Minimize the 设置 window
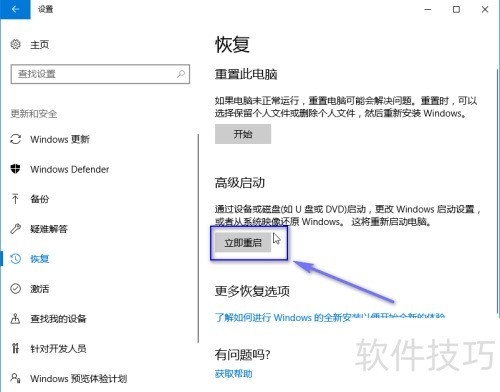 click(x=428, y=9)
